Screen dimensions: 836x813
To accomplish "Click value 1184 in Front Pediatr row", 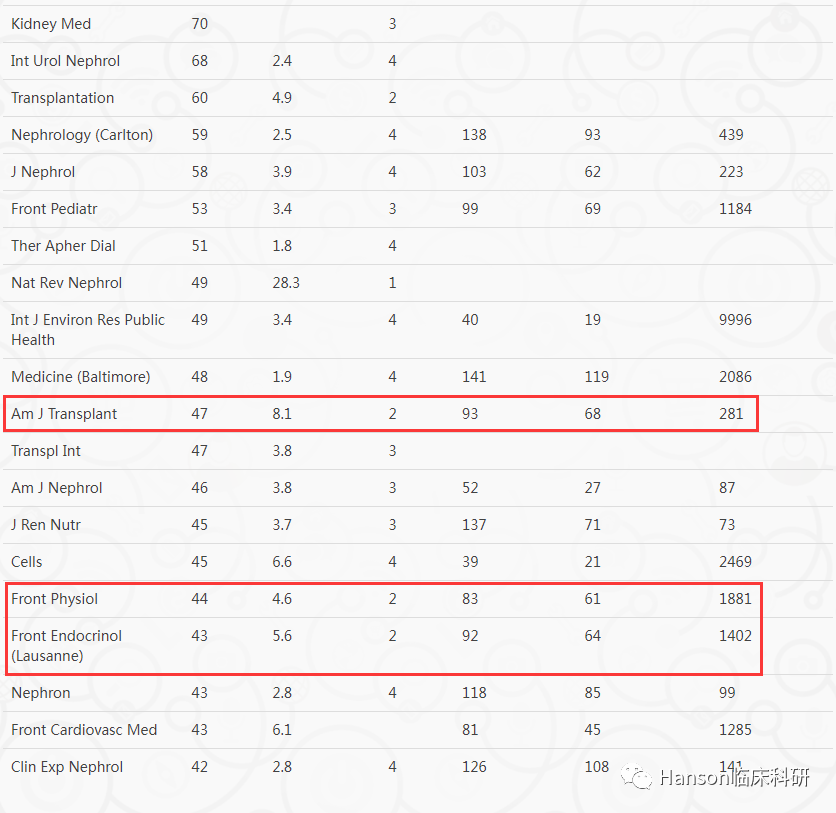I will coord(735,209).
